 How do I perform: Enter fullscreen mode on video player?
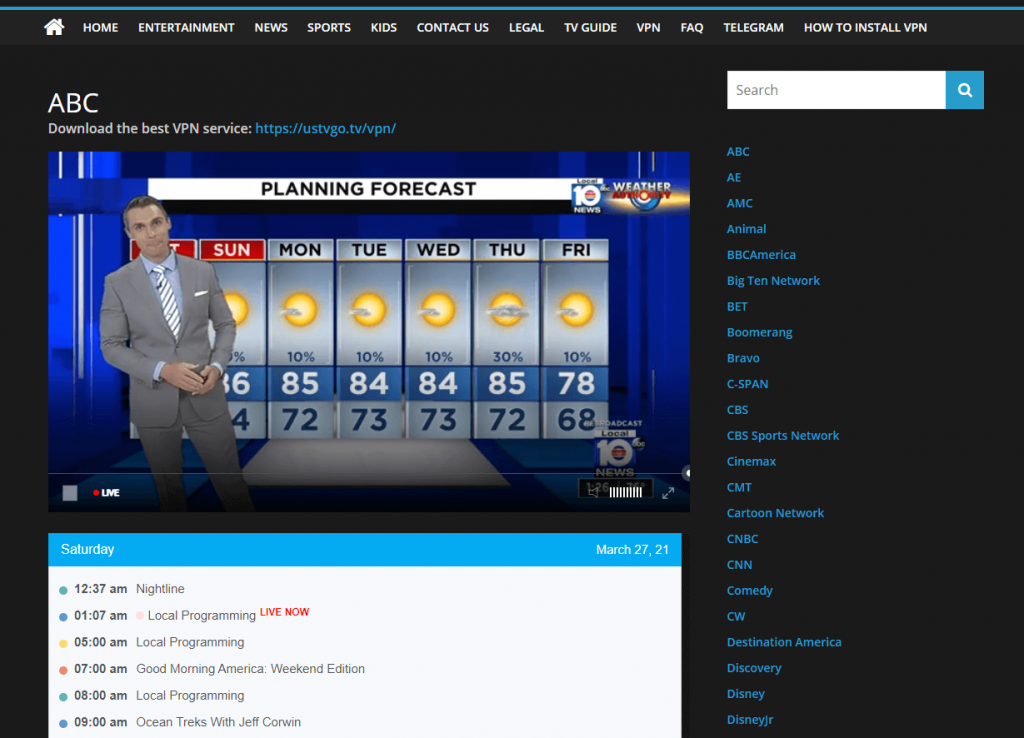pyautogui.click(x=668, y=493)
